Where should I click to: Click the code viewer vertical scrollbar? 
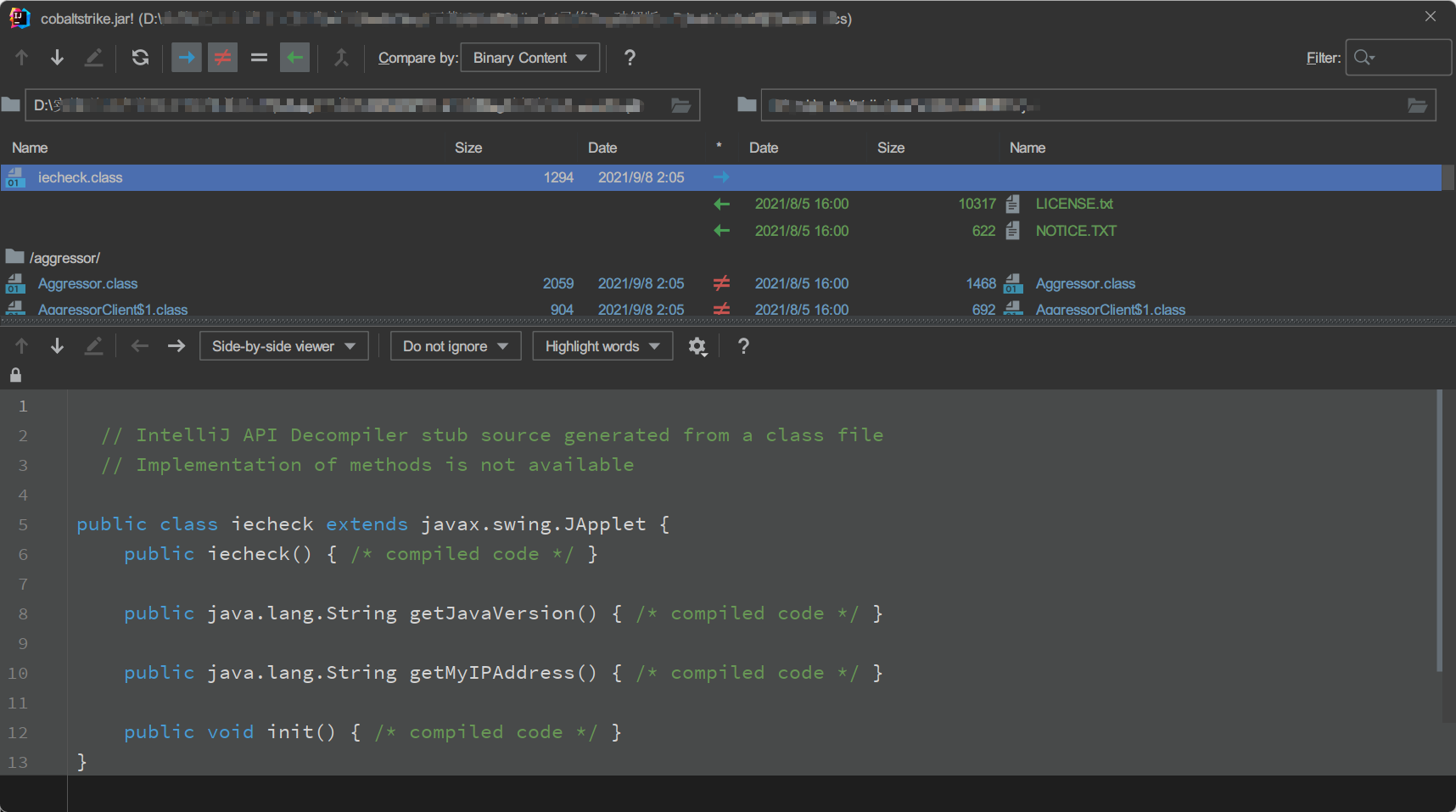(1440, 530)
